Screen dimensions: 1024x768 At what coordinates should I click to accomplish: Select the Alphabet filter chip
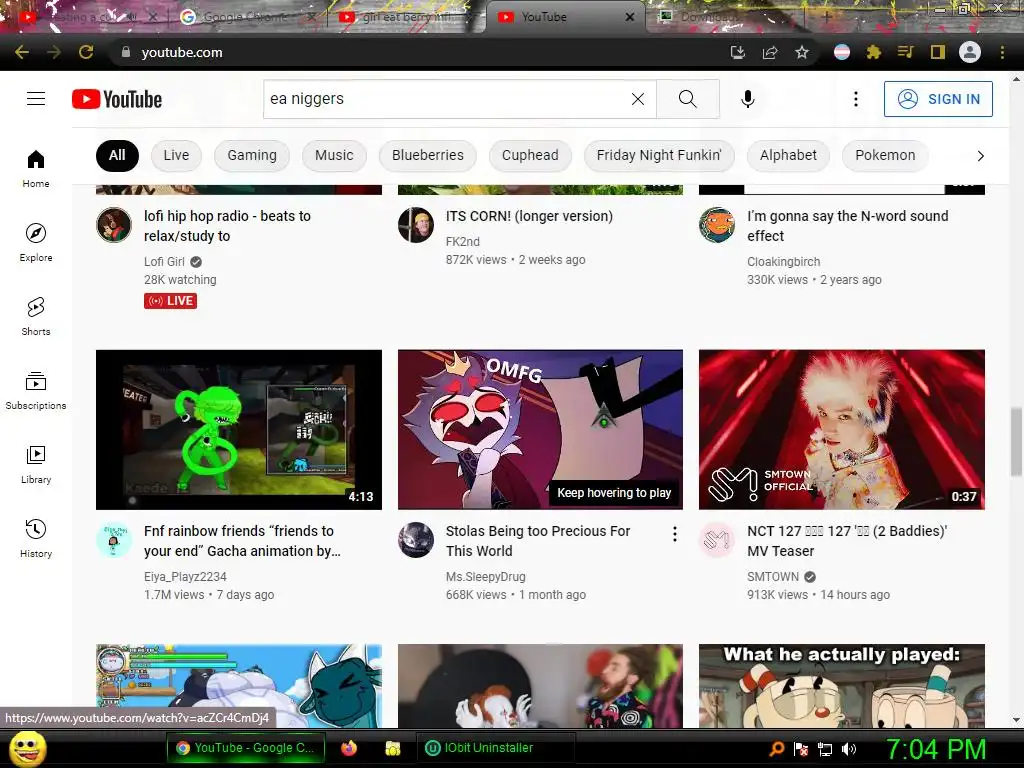(788, 155)
